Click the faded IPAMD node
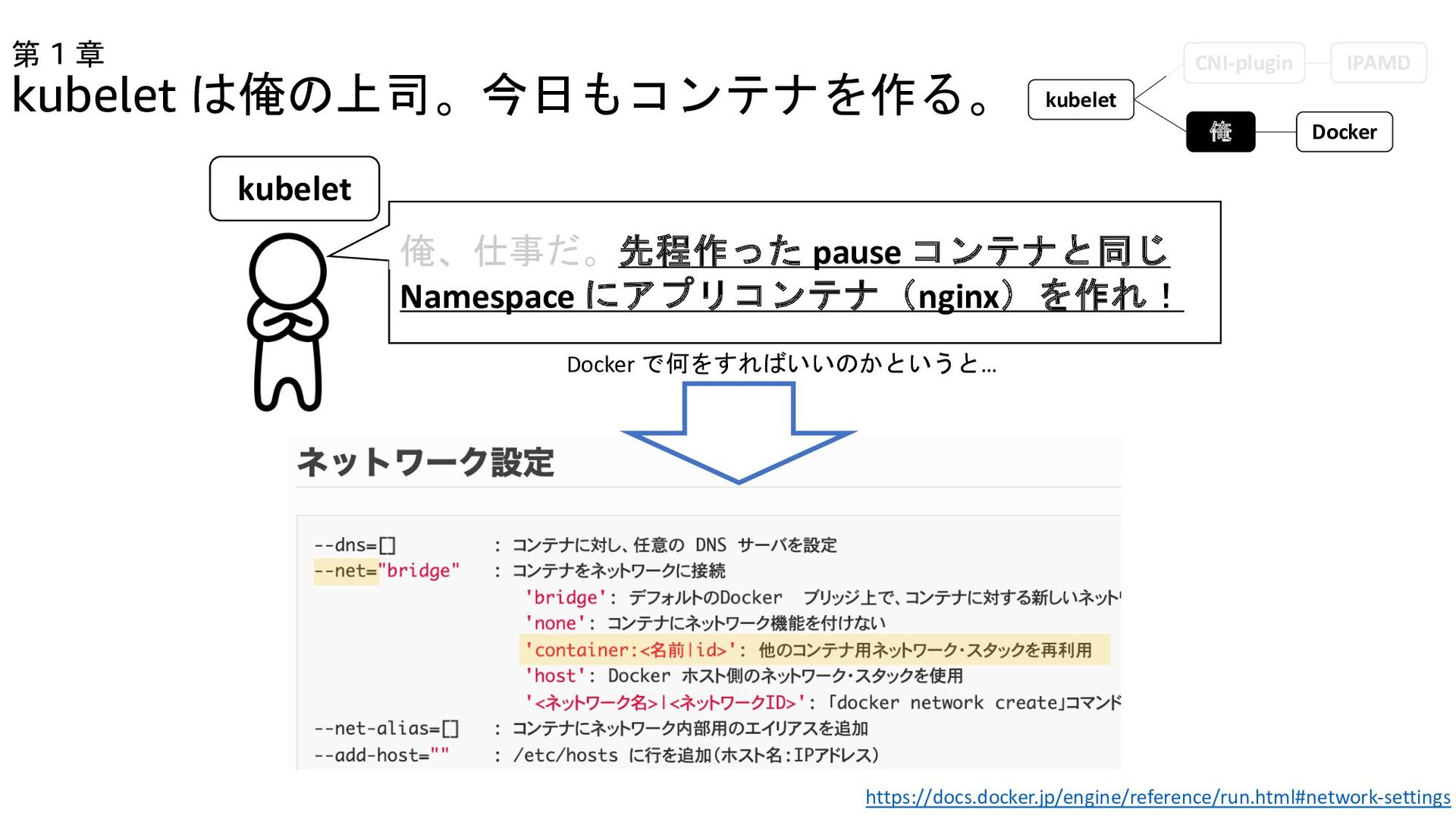This screenshot has height=819, width=1456. point(1378,63)
